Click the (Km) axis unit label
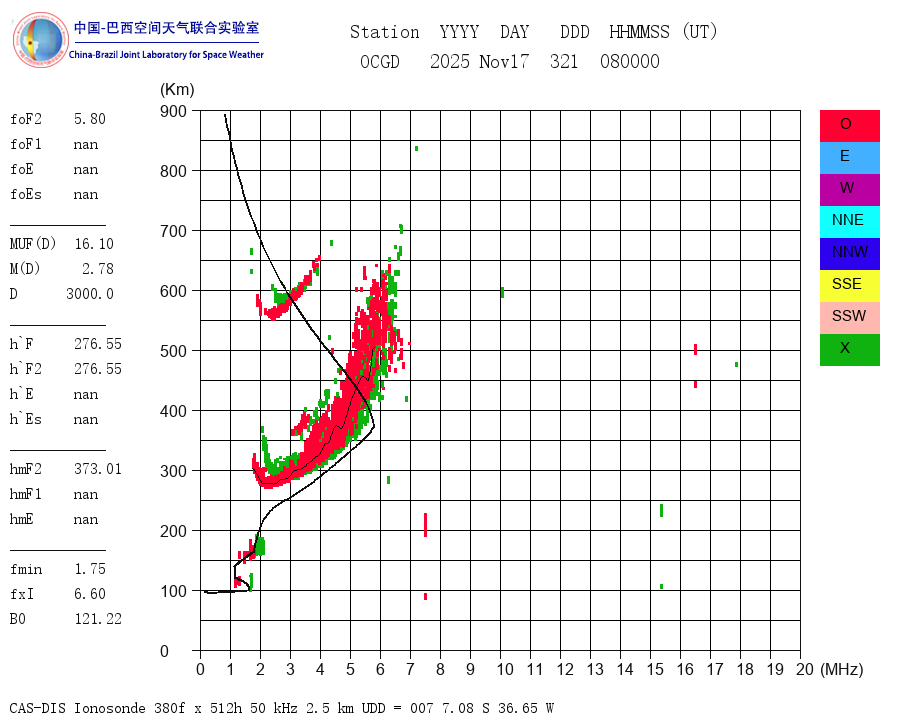 pos(177,90)
